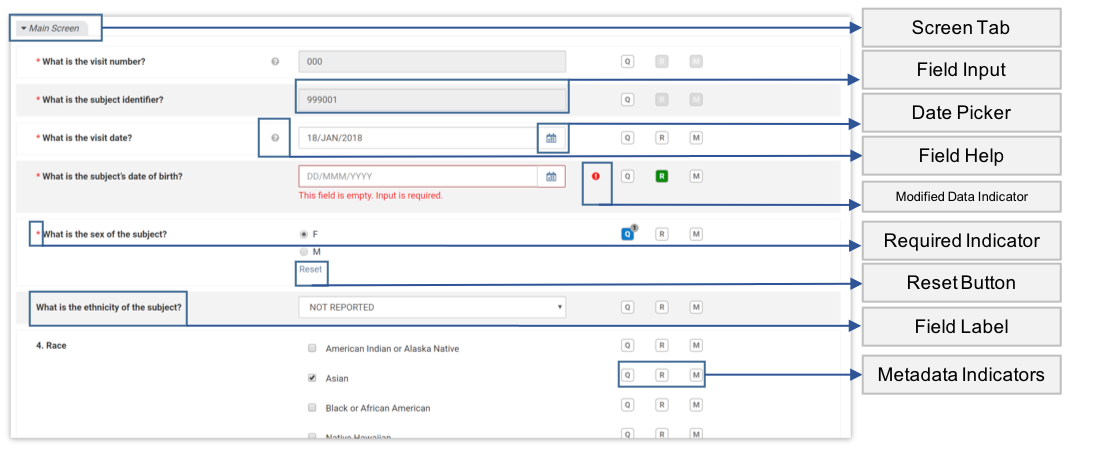Click the visit number field showing 000
The image size is (1093, 460).
432,61
